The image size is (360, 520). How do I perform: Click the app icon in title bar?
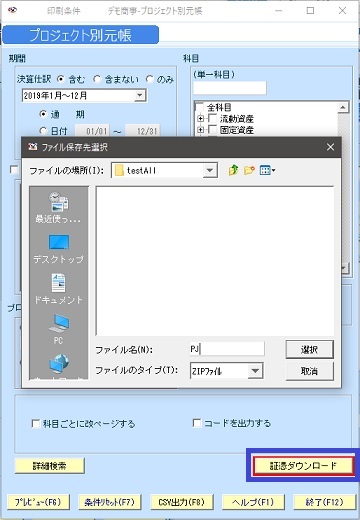click(x=12, y=11)
